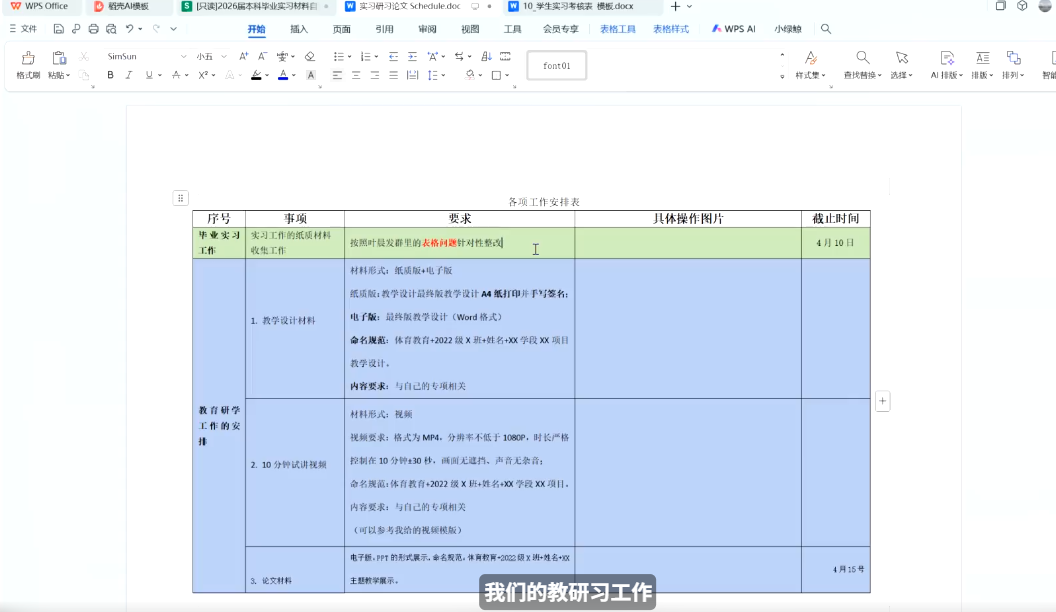Click the AI Layout (AI排版) icon
1056x612 pixels.
pyautogui.click(x=947, y=58)
